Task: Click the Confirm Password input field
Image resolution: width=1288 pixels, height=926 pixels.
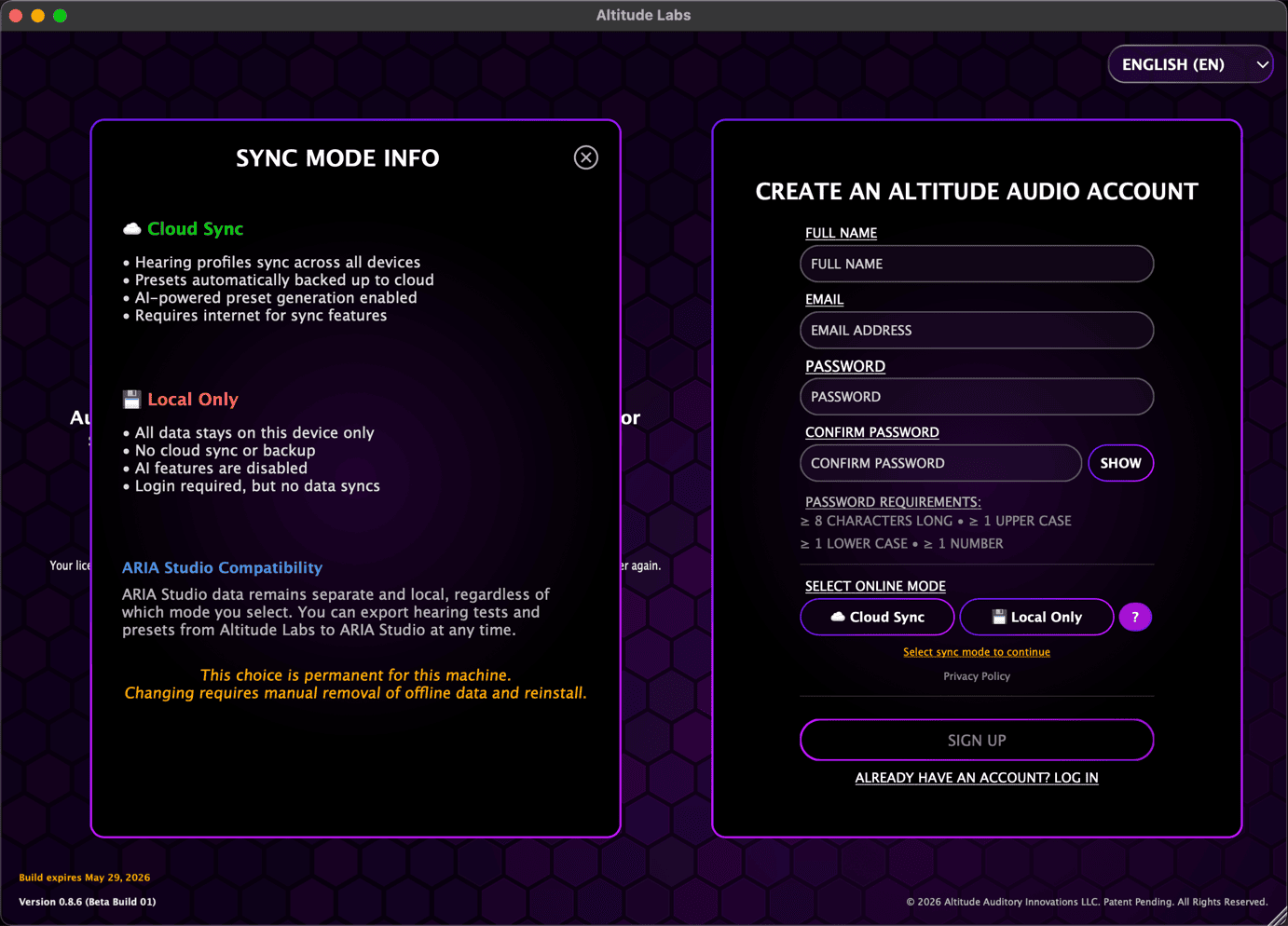Action: (939, 463)
